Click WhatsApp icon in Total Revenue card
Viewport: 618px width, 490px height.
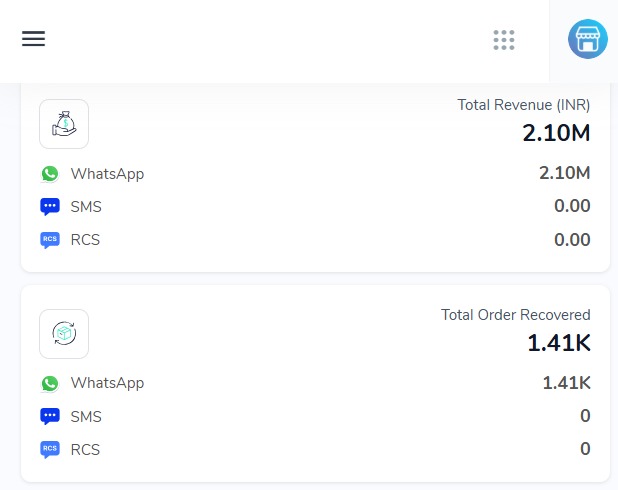point(50,174)
